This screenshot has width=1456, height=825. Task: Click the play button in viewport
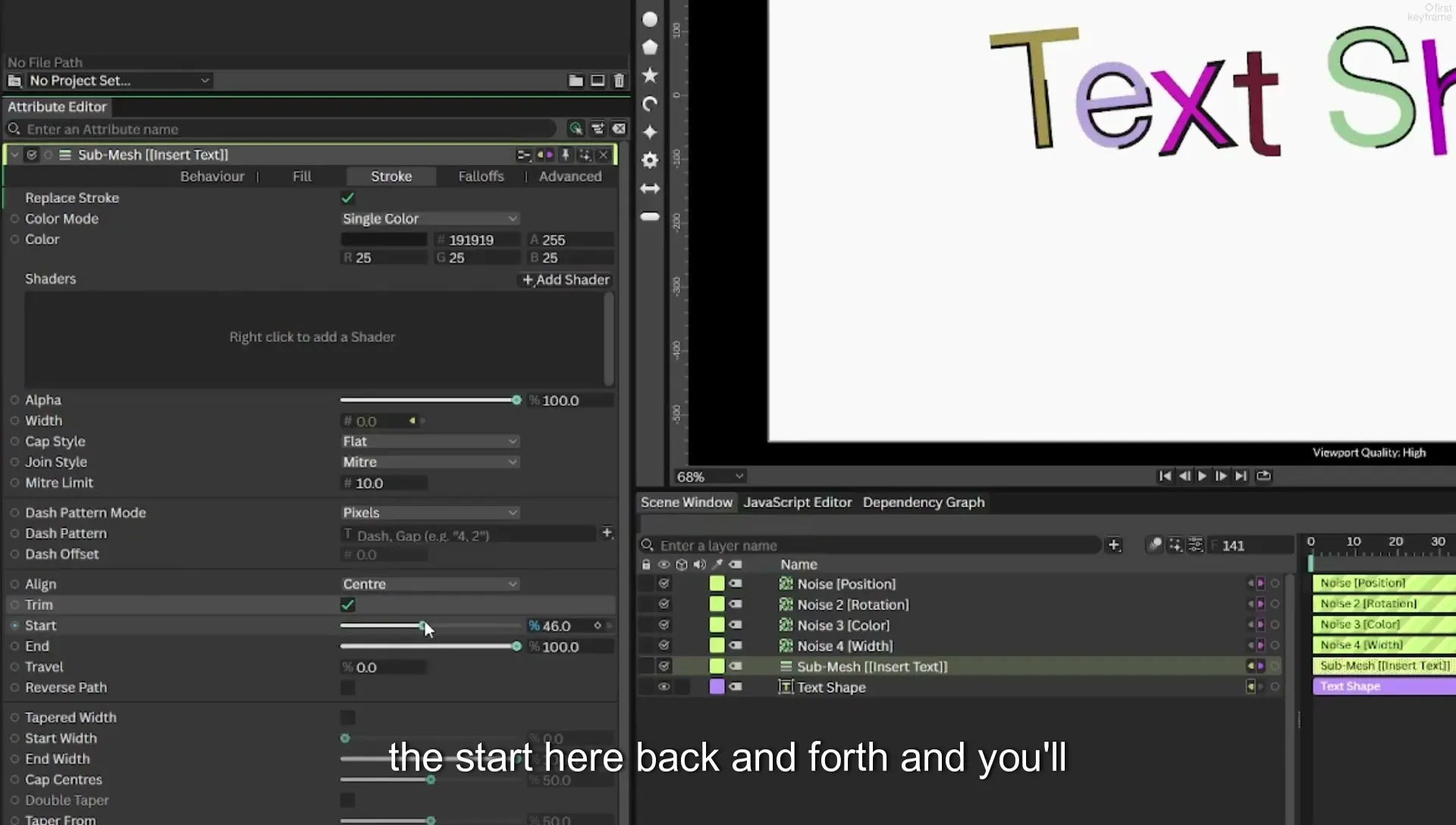tap(1202, 476)
